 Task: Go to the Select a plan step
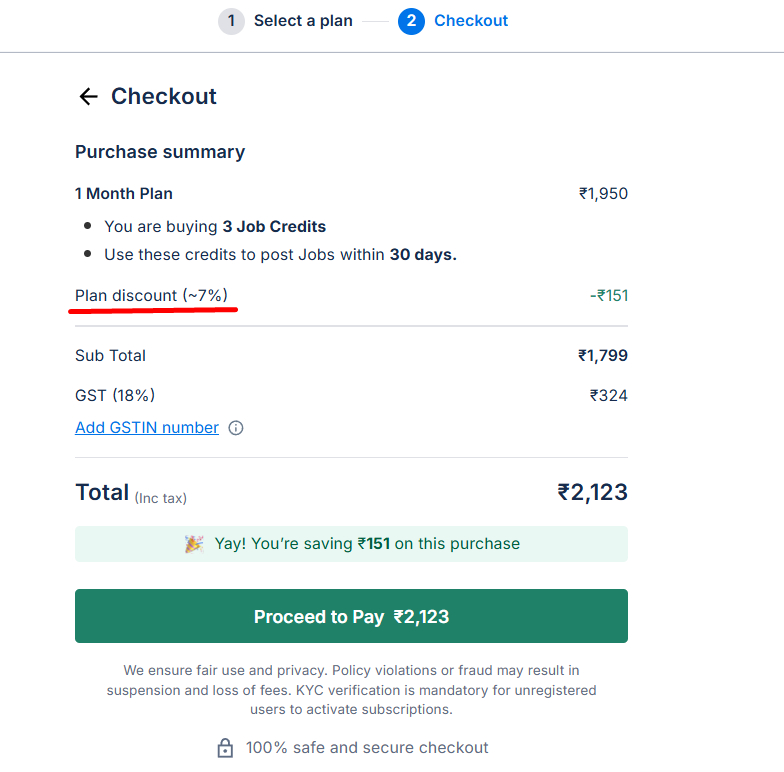(x=303, y=21)
